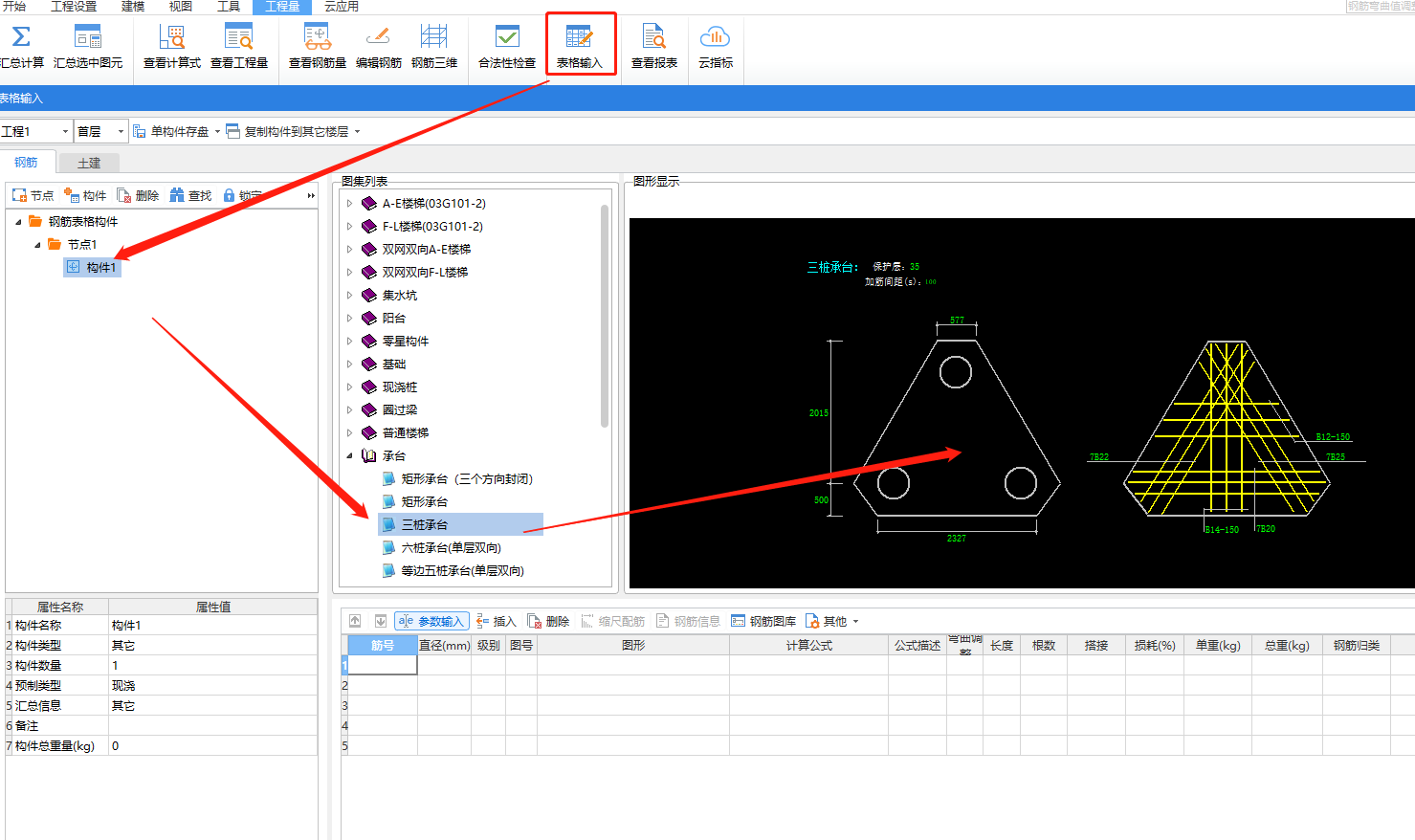Image resolution: width=1415 pixels, height=840 pixels.
Task: Click the 保护层 value 35 in drawing
Action: pyautogui.click(x=915, y=267)
